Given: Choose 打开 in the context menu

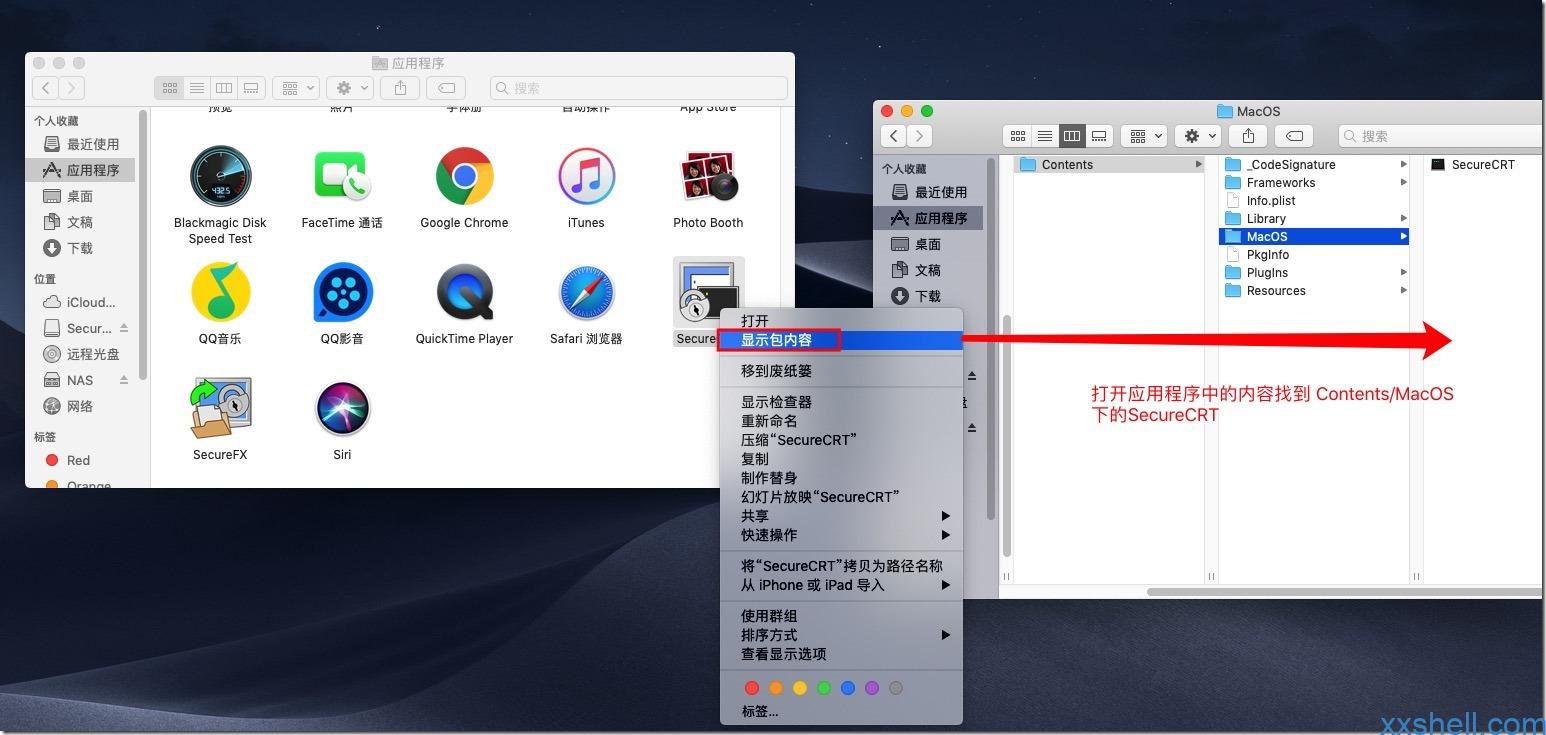Looking at the screenshot, I should (x=841, y=321).
